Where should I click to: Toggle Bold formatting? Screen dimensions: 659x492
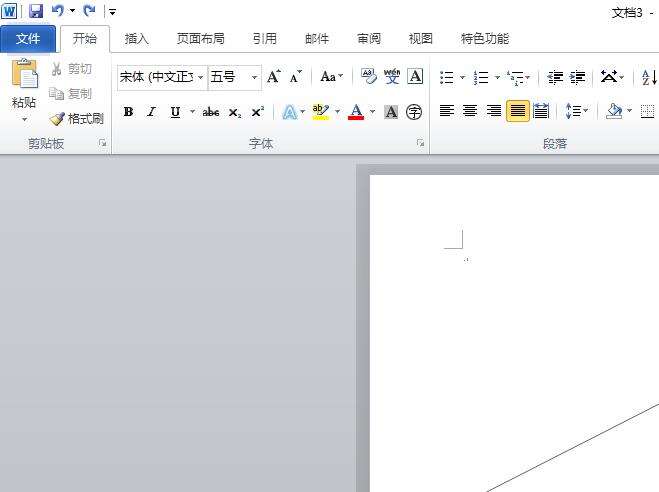coord(128,112)
